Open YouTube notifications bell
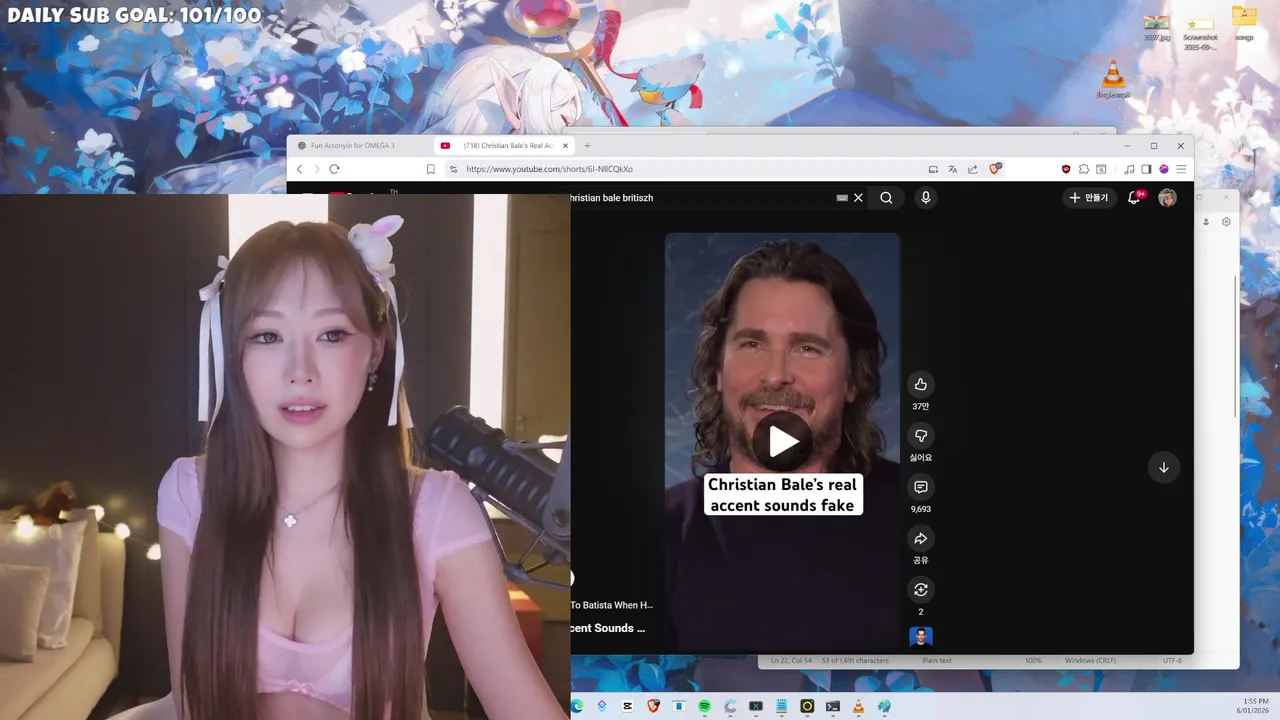The image size is (1280, 720). [x=1134, y=198]
